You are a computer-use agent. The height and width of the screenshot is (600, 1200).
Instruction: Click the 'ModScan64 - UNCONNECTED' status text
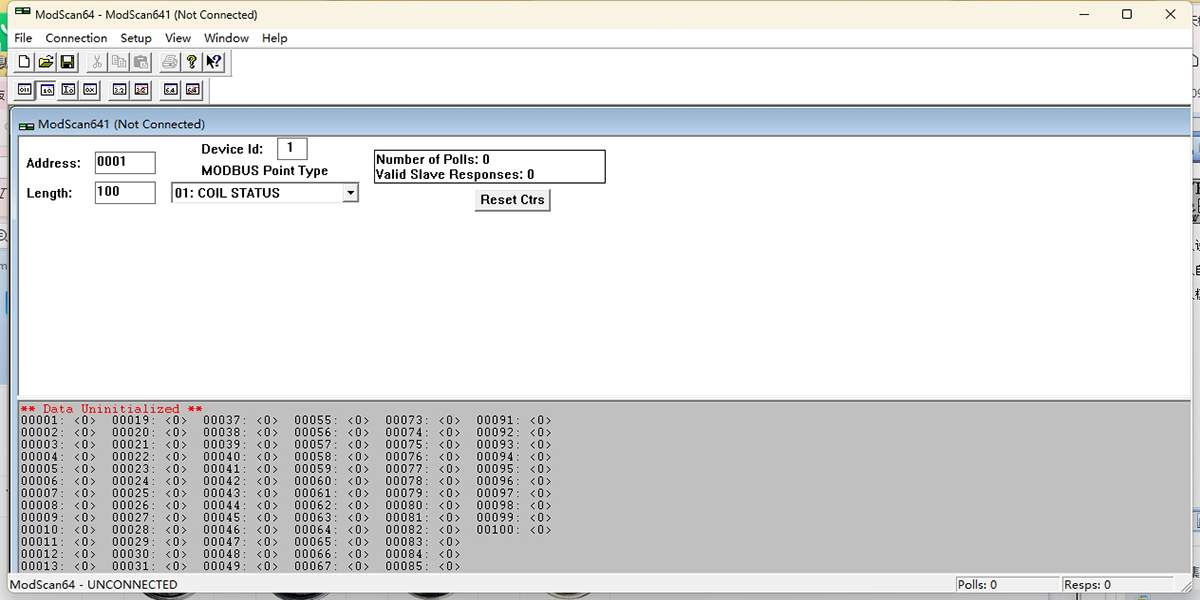tap(94, 585)
